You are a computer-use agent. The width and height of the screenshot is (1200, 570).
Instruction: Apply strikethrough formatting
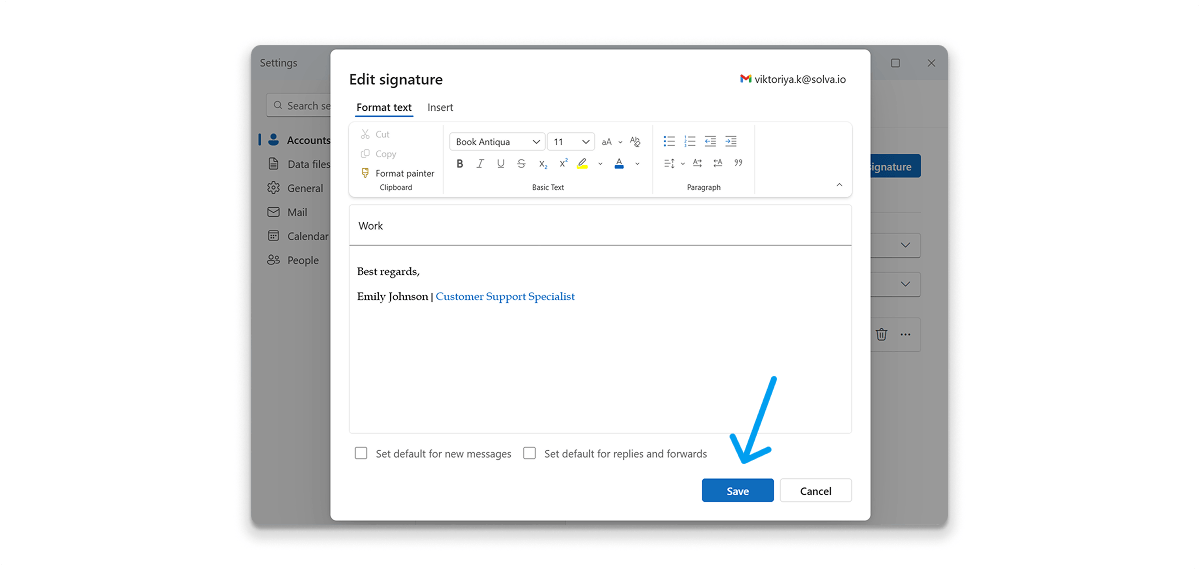click(x=521, y=163)
